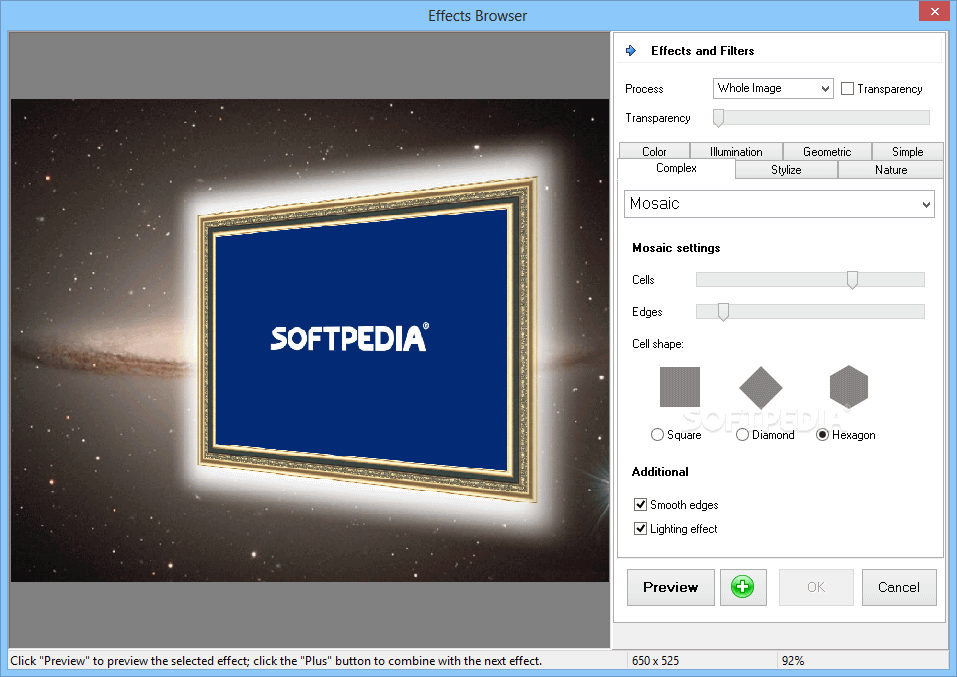This screenshot has width=957, height=677.
Task: Choose the Hexagon radio button
Action: [x=822, y=435]
